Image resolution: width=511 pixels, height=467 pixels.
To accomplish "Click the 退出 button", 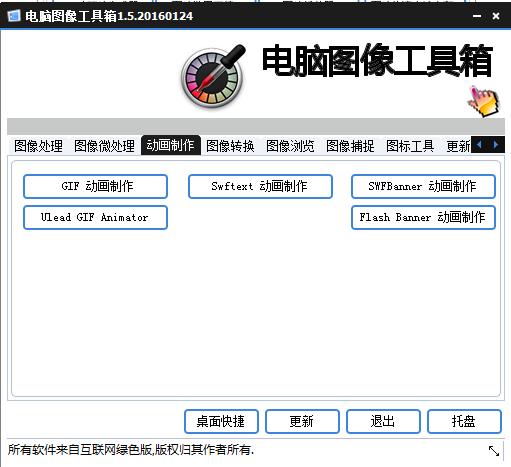I will [x=383, y=421].
